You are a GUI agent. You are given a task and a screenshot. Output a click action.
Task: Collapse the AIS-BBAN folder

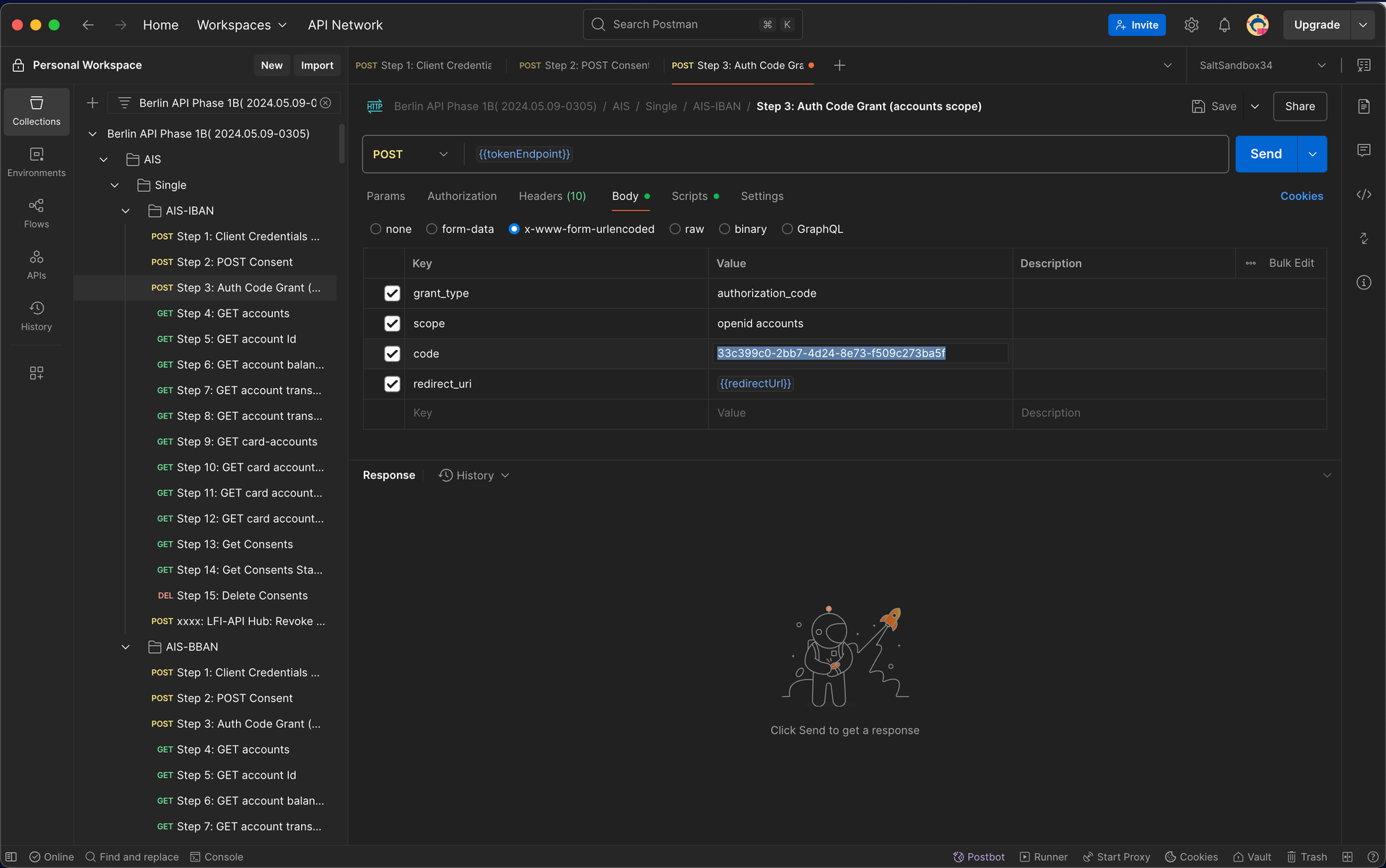(x=126, y=647)
